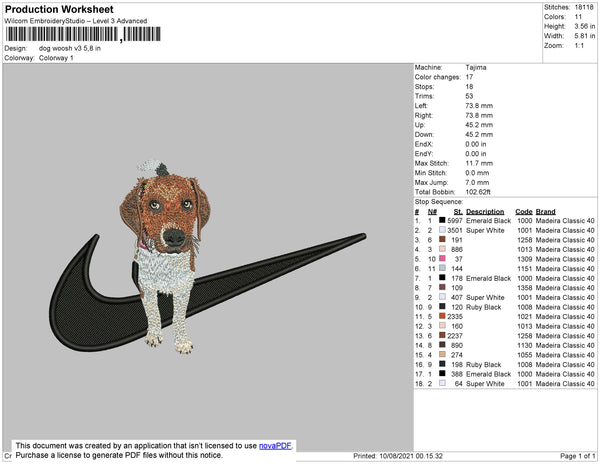Click the Max Jump value 7.0 mm
This screenshot has height=464, width=600.
(x=477, y=182)
